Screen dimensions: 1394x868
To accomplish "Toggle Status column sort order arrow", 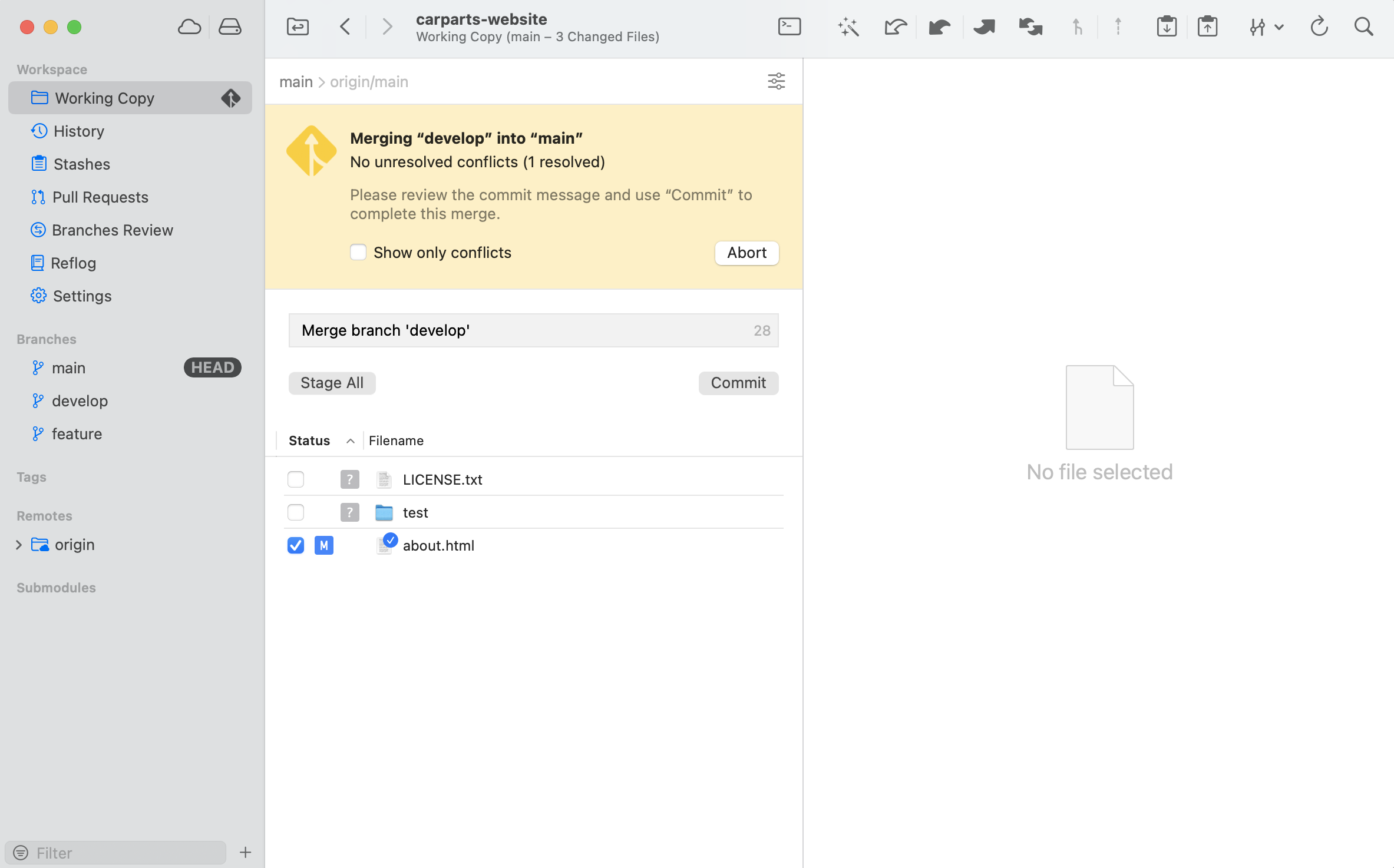I will click(350, 441).
